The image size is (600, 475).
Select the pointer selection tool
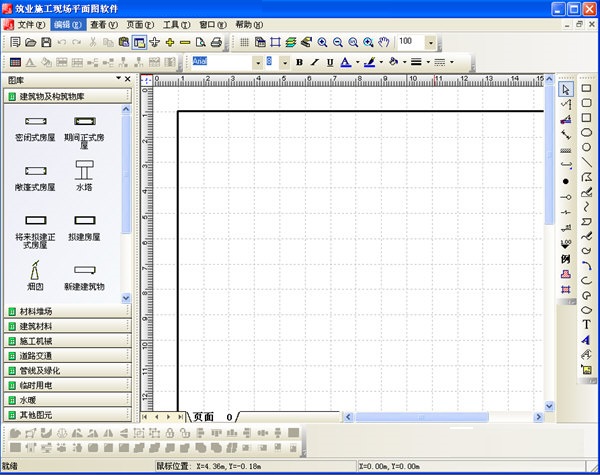point(566,90)
